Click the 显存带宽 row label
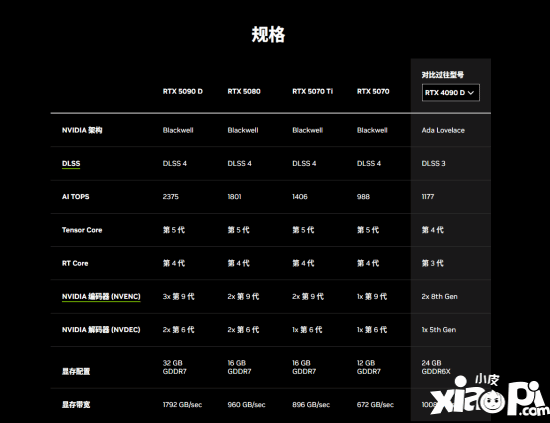 click(x=76, y=405)
